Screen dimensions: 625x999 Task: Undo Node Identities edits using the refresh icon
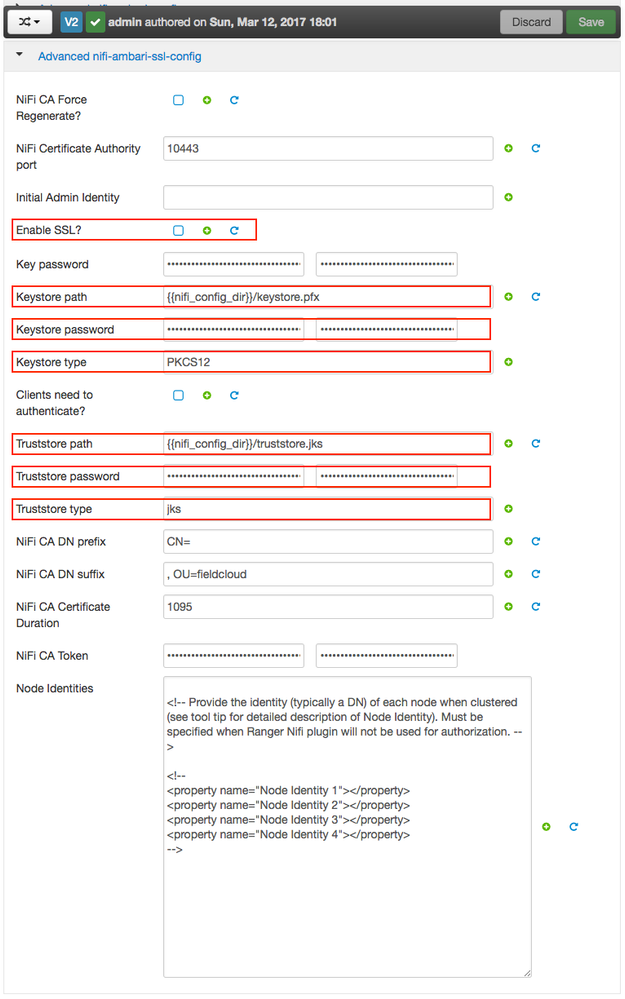[x=572, y=827]
